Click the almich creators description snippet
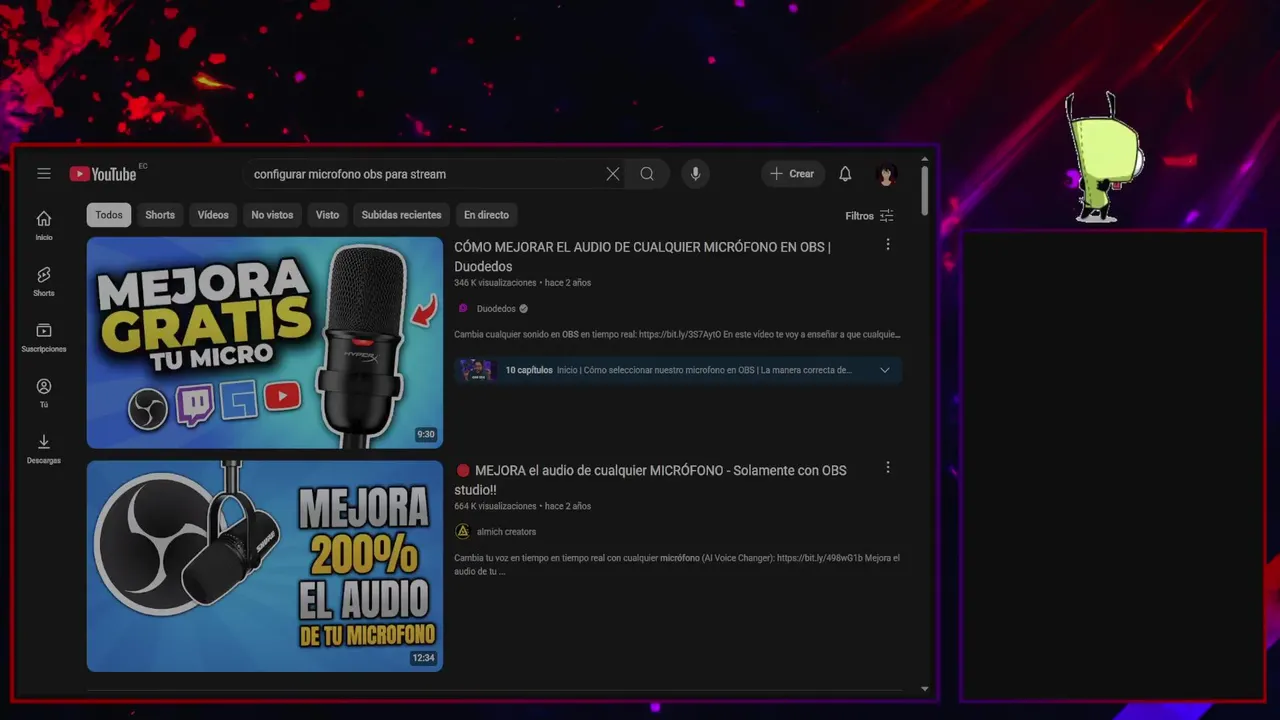This screenshot has width=1280, height=720. coord(677,564)
